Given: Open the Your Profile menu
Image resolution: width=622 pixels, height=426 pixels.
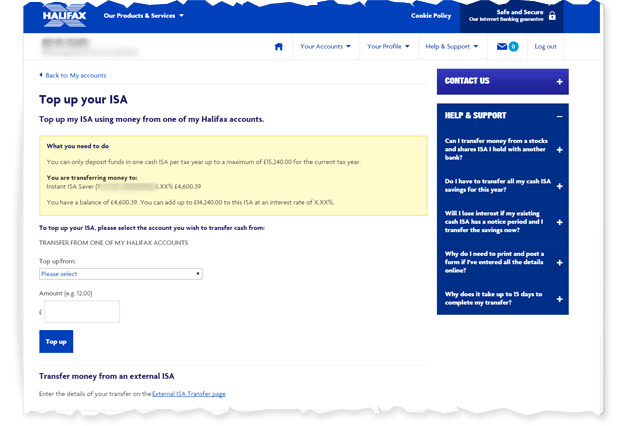Looking at the screenshot, I should pos(388,46).
